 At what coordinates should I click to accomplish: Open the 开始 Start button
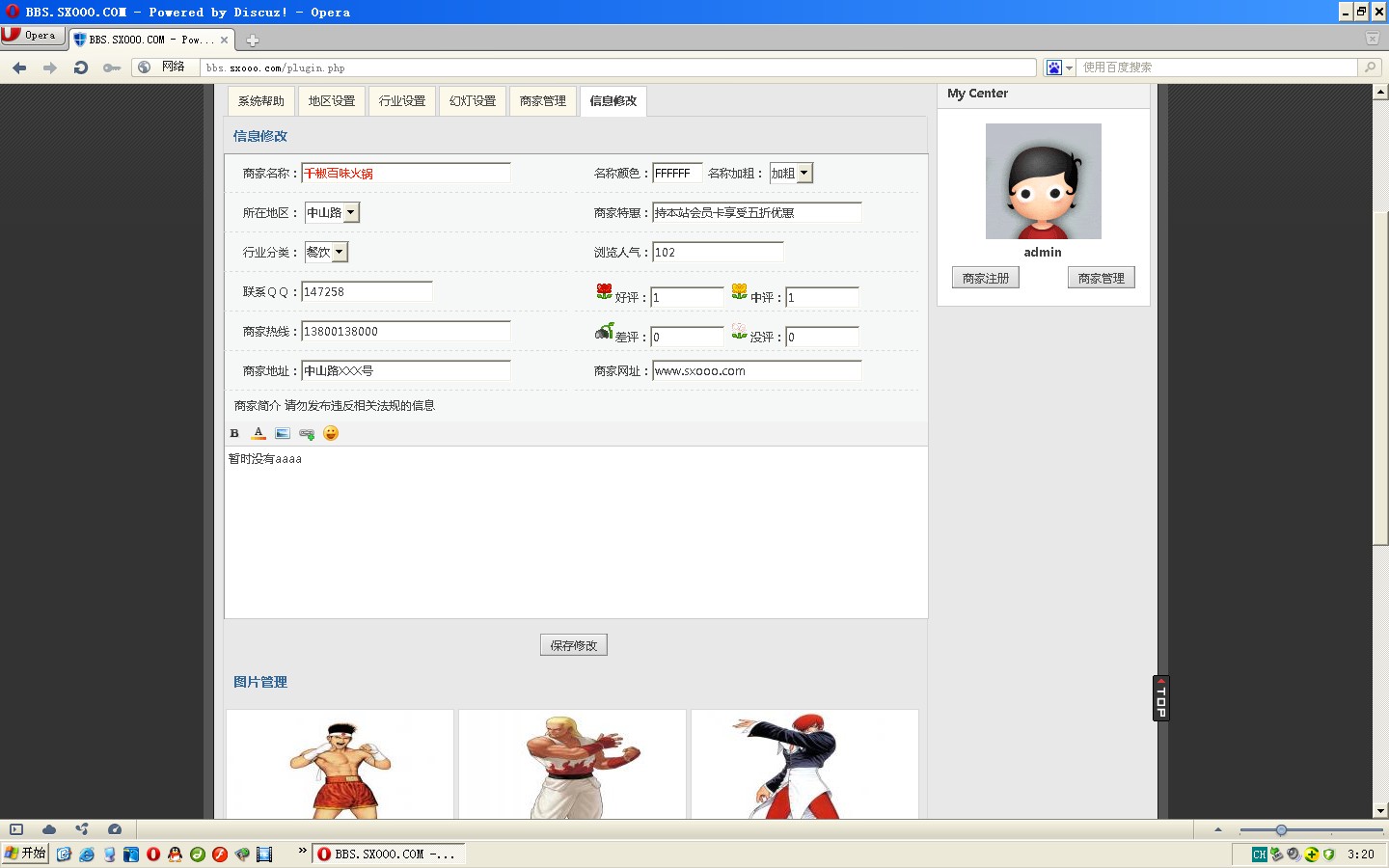pyautogui.click(x=25, y=854)
